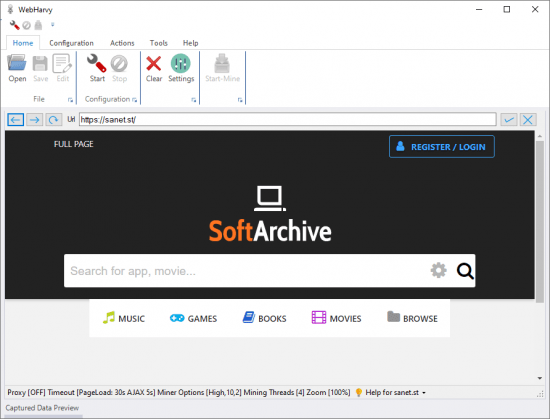The width and height of the screenshot is (550, 419).
Task: Click in the URL address field
Action: point(287,120)
